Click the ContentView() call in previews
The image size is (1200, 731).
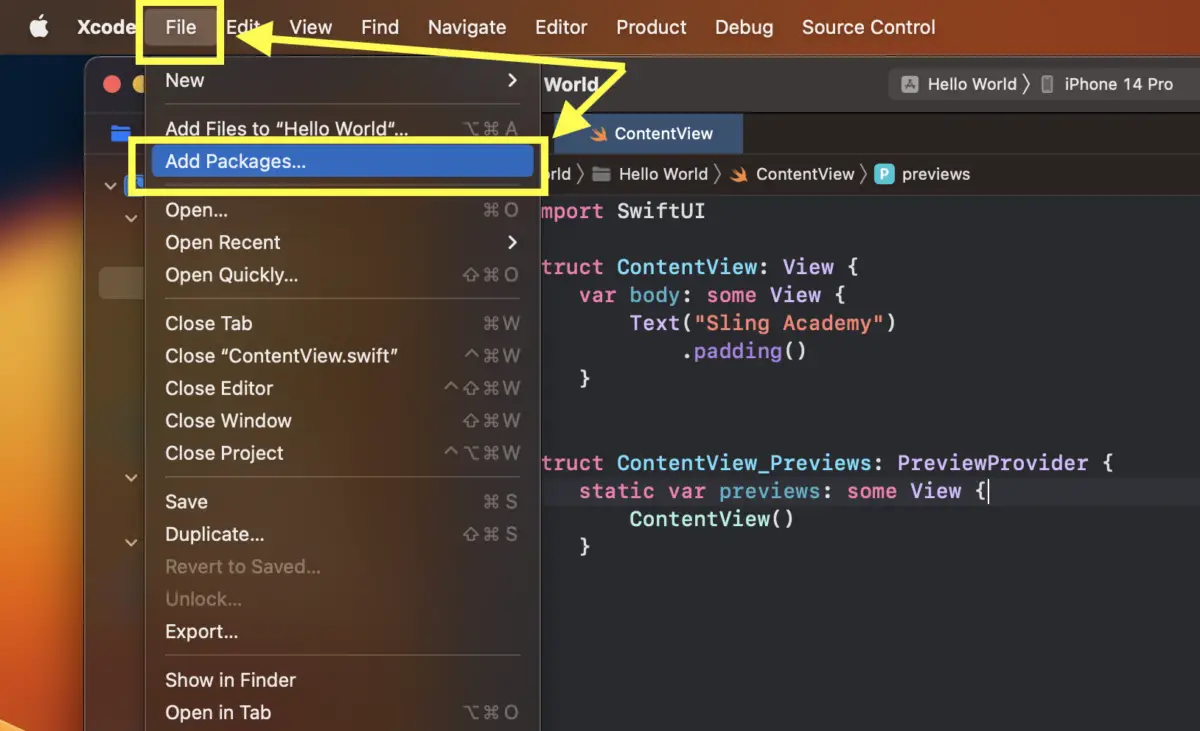click(x=712, y=519)
